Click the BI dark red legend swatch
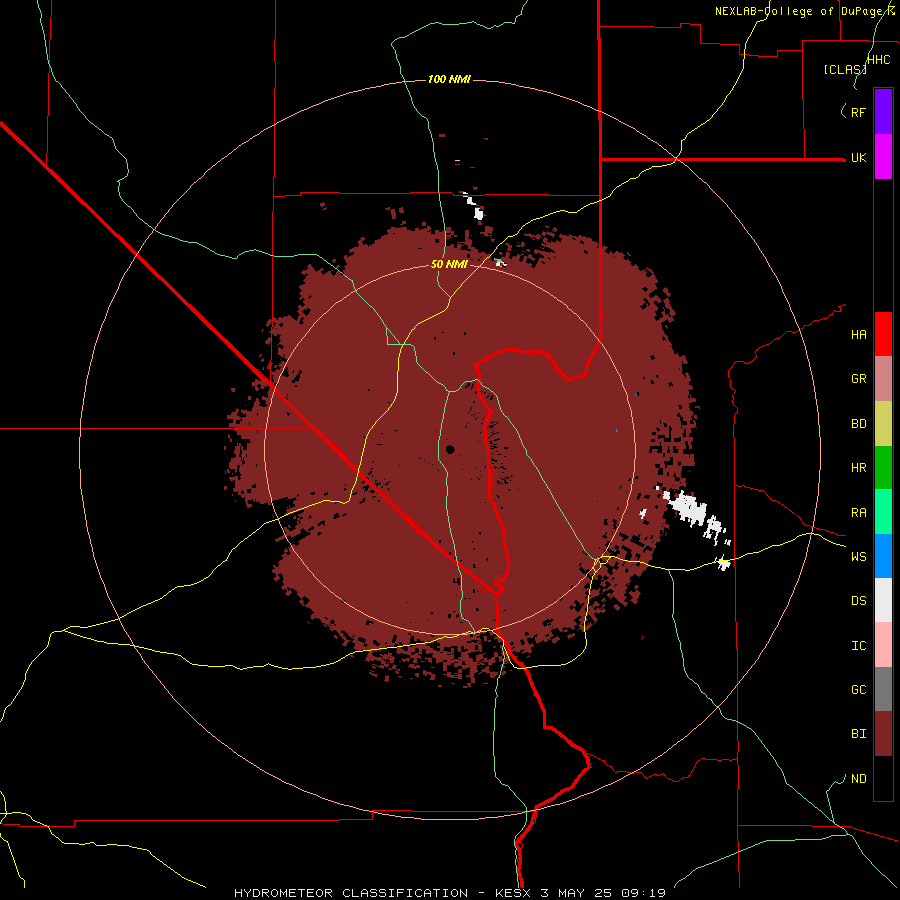 (x=883, y=734)
